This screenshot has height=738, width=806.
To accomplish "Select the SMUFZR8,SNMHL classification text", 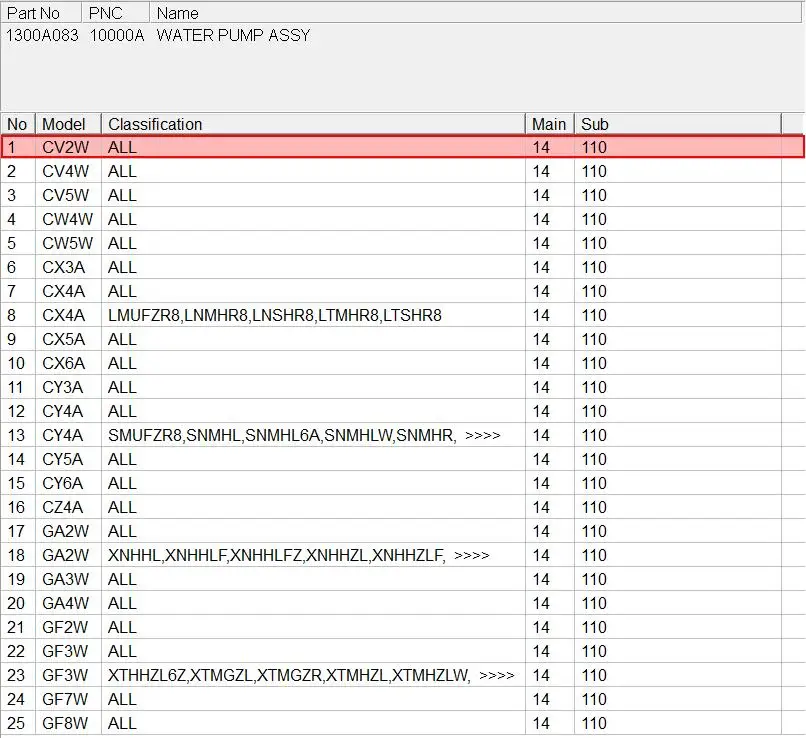I will 282,435.
